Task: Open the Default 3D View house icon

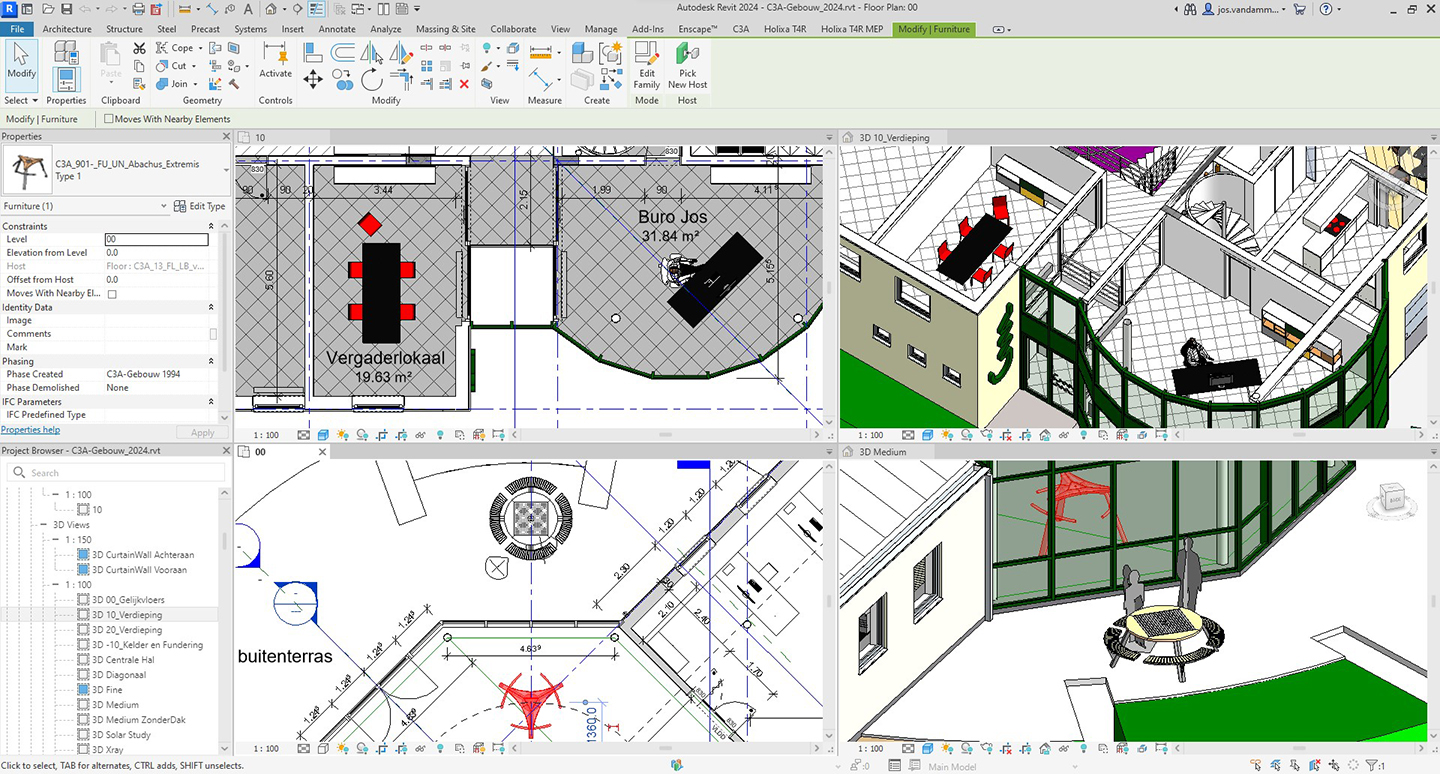Action: pos(271,9)
